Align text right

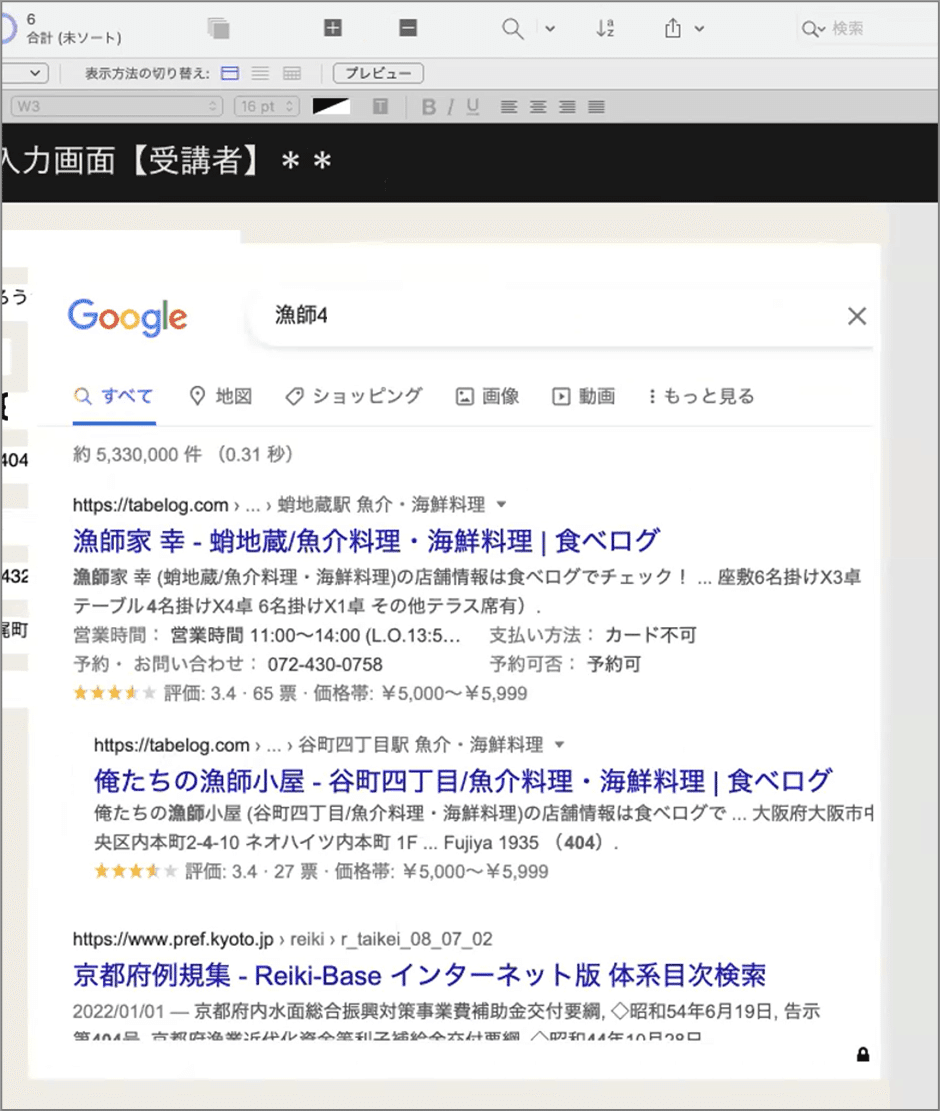pos(567,107)
